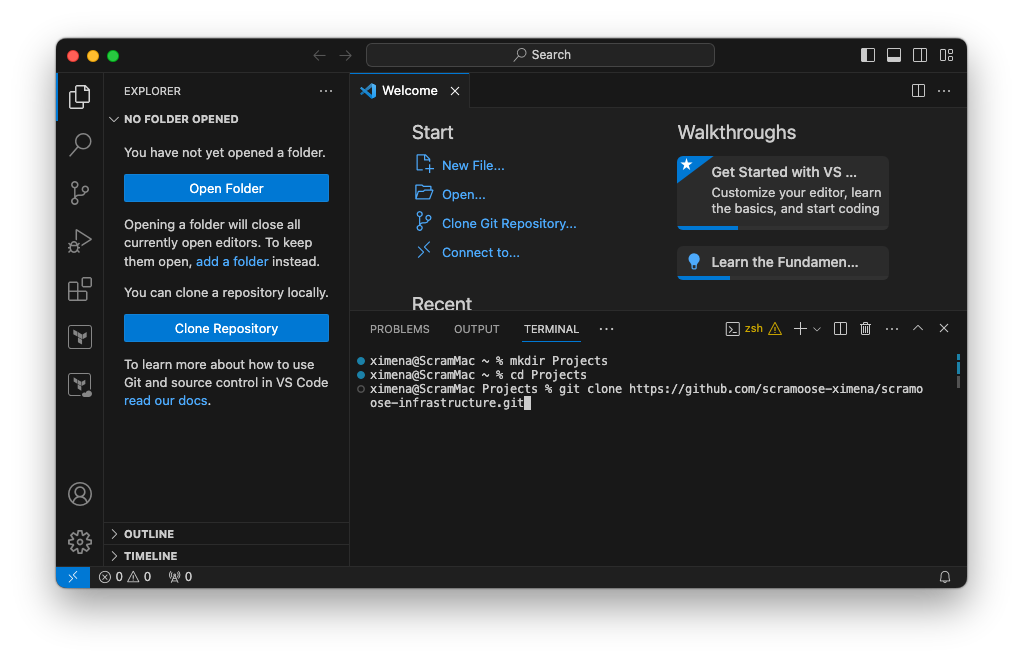This screenshot has height=662, width=1023.
Task: Open the Extensions view
Action: [80, 289]
